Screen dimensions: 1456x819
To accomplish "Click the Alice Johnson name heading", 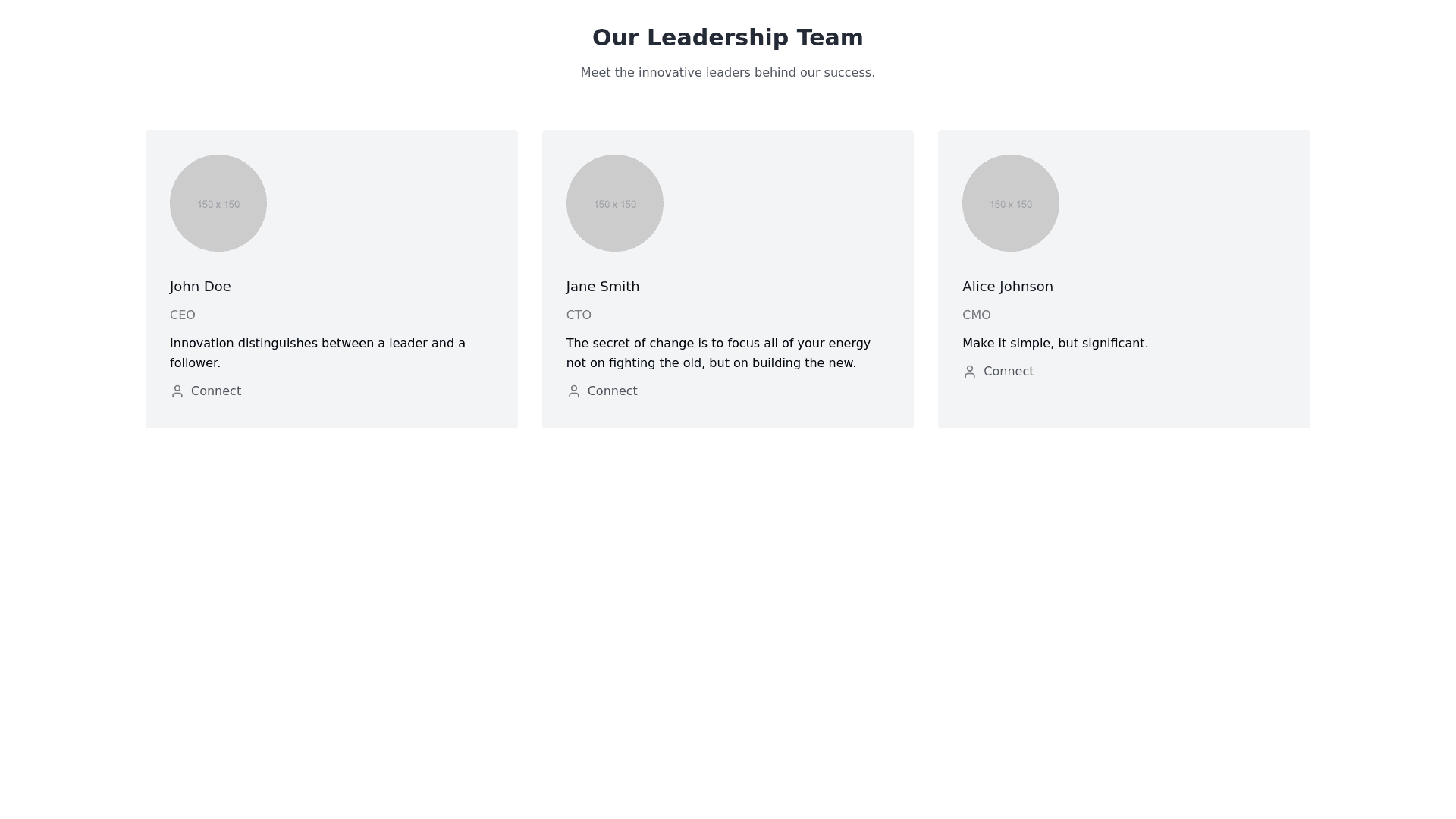I will coord(1008,287).
